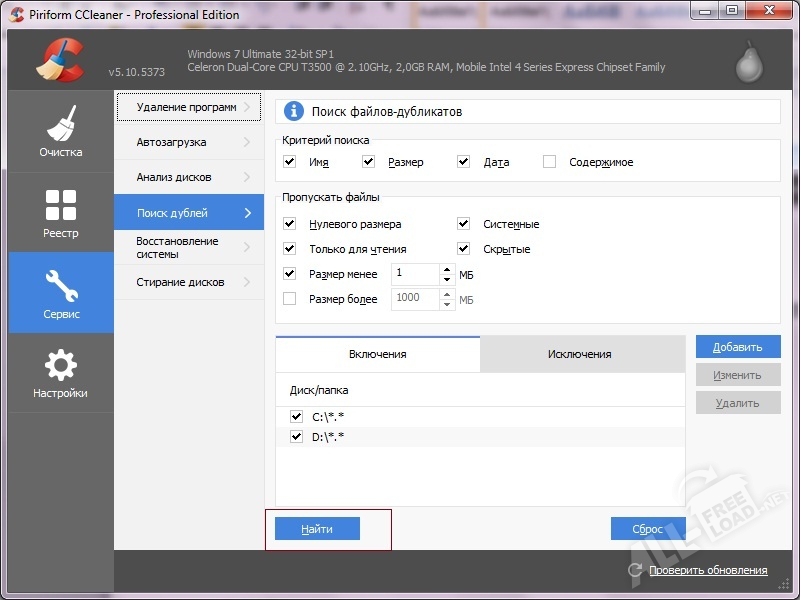Click the info icon beside Поиск файлов-дубликатов

[x=291, y=110]
